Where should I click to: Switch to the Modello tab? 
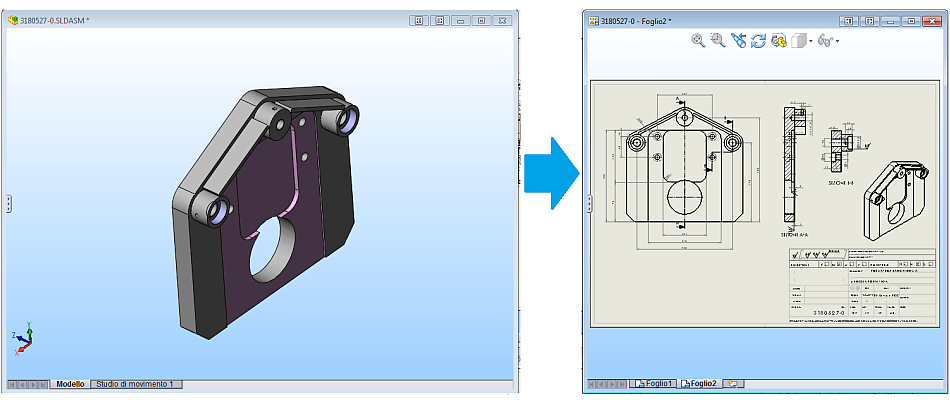[69, 384]
